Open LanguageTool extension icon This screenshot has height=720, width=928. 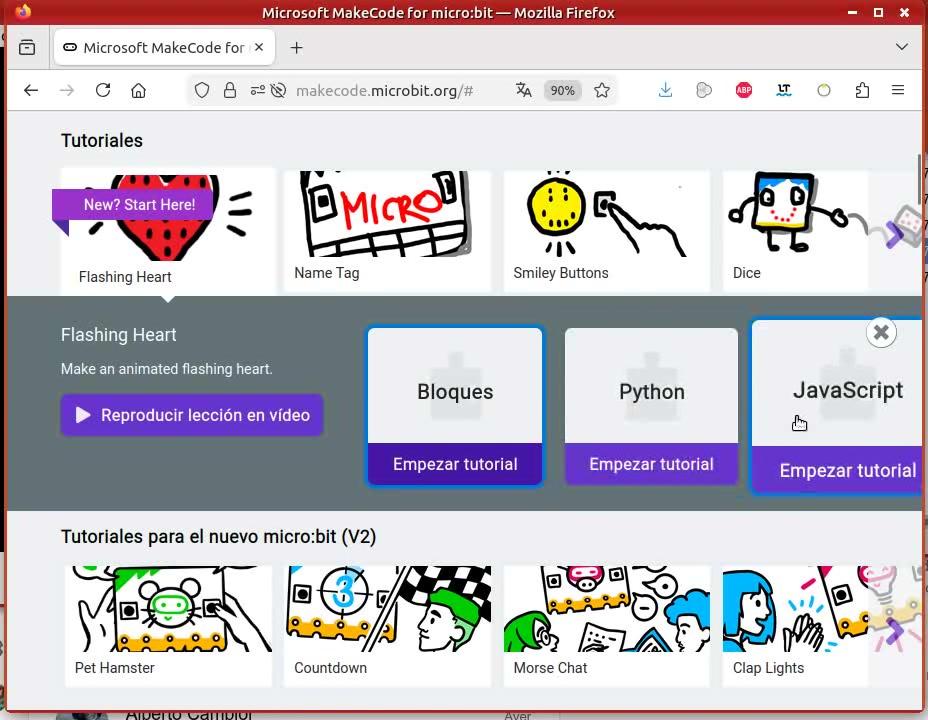point(784,90)
